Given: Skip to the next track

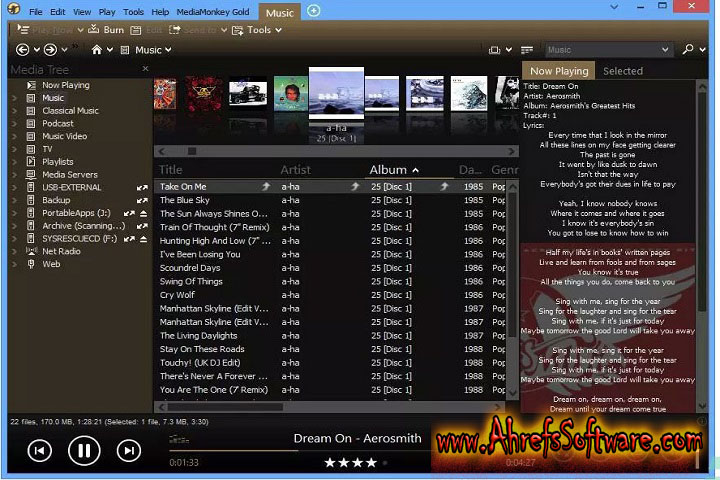Looking at the screenshot, I should pyautogui.click(x=128, y=451).
